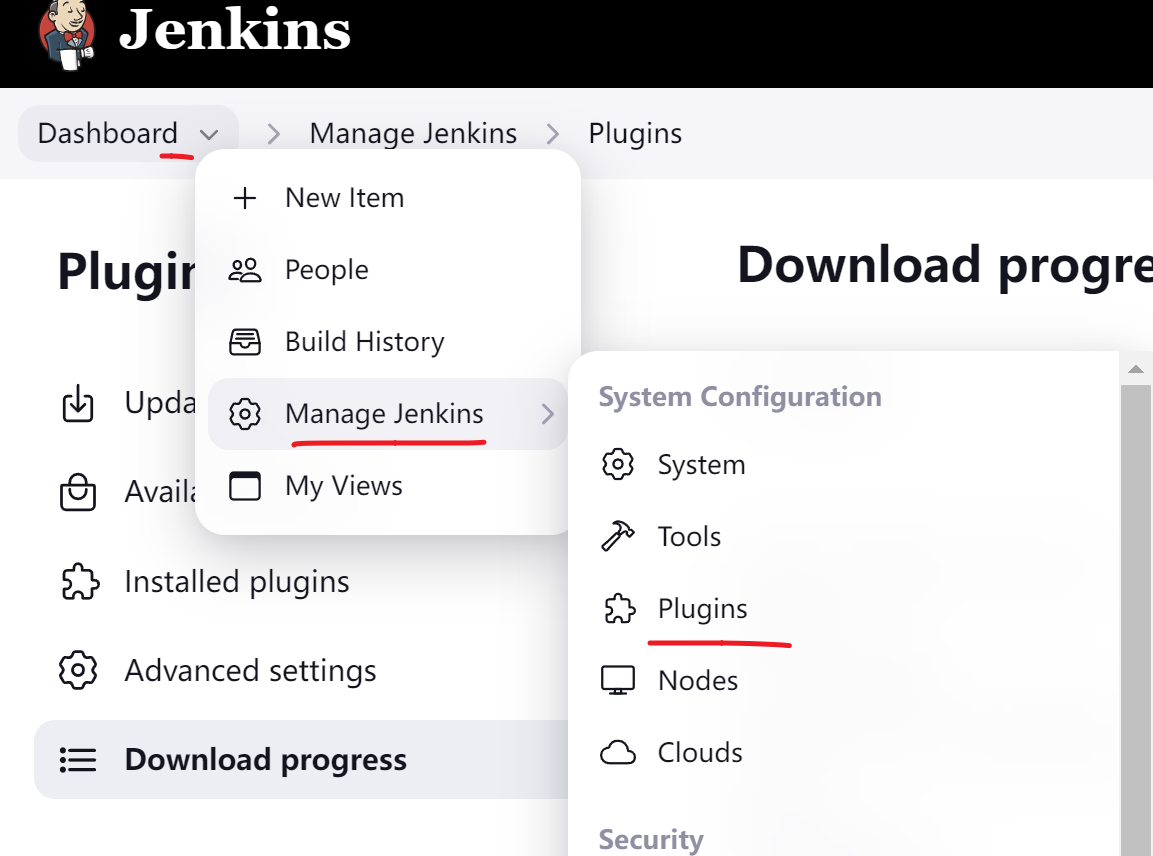The image size is (1153, 856).
Task: Click the Tools hammer icon
Action: point(618,536)
